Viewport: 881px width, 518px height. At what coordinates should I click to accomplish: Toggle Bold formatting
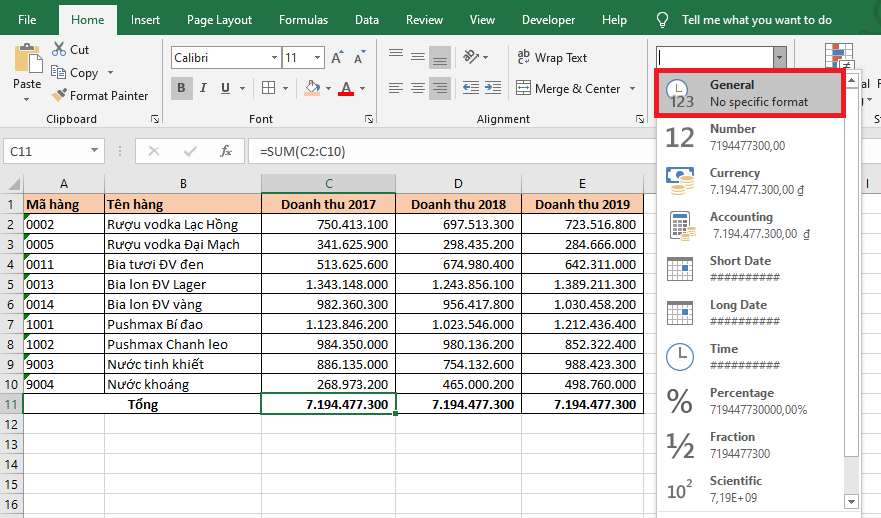(182, 89)
